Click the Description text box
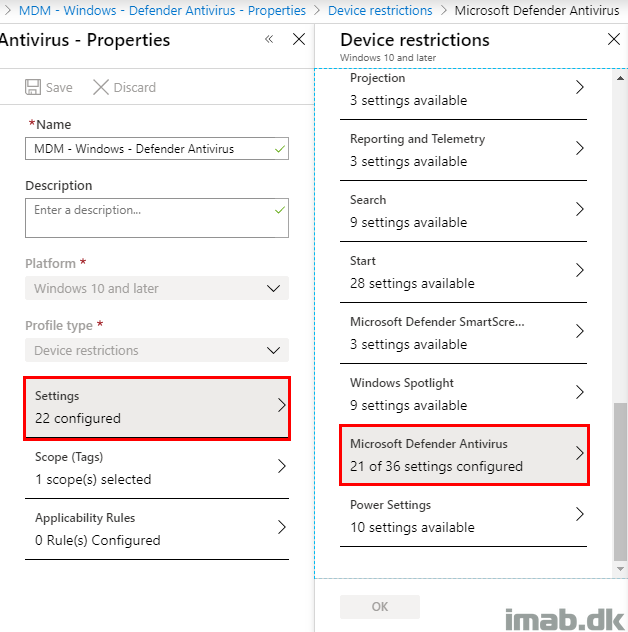The height and width of the screenshot is (632, 628). [x=157, y=218]
